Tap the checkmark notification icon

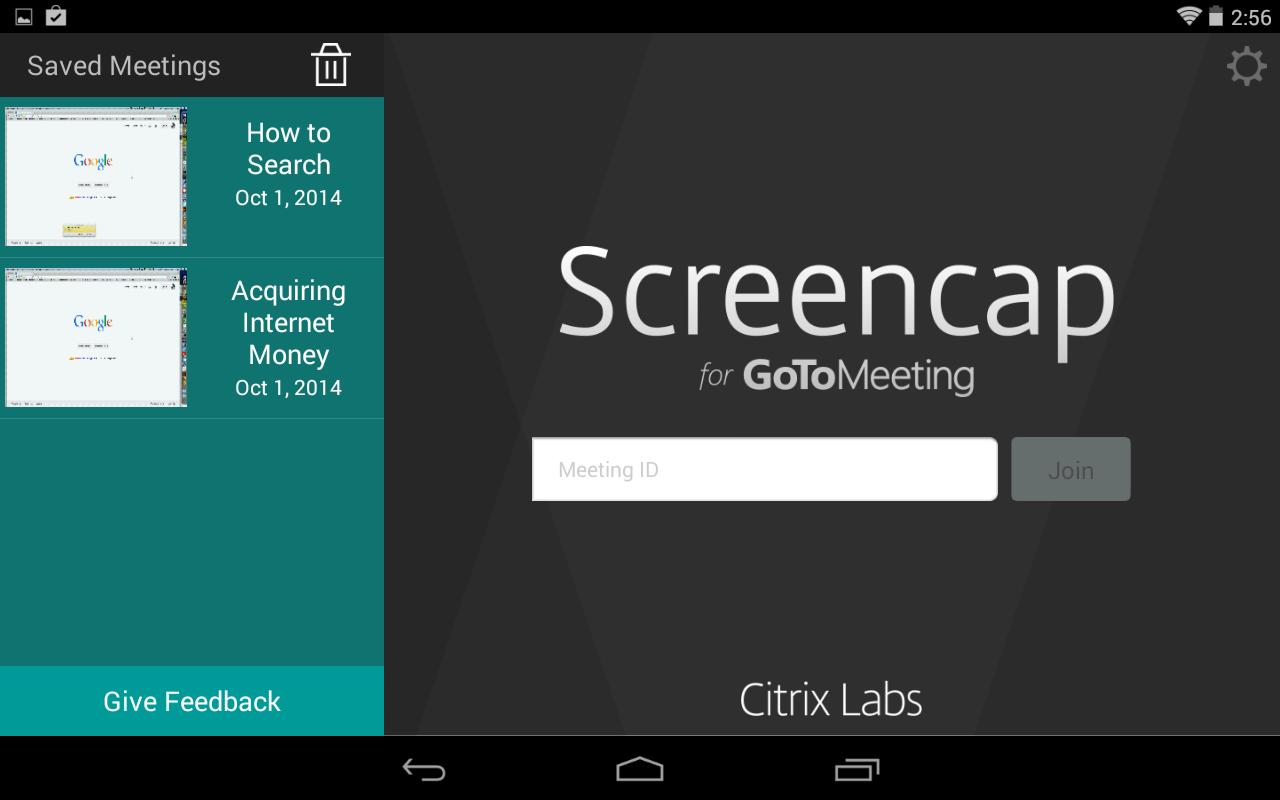coord(55,16)
